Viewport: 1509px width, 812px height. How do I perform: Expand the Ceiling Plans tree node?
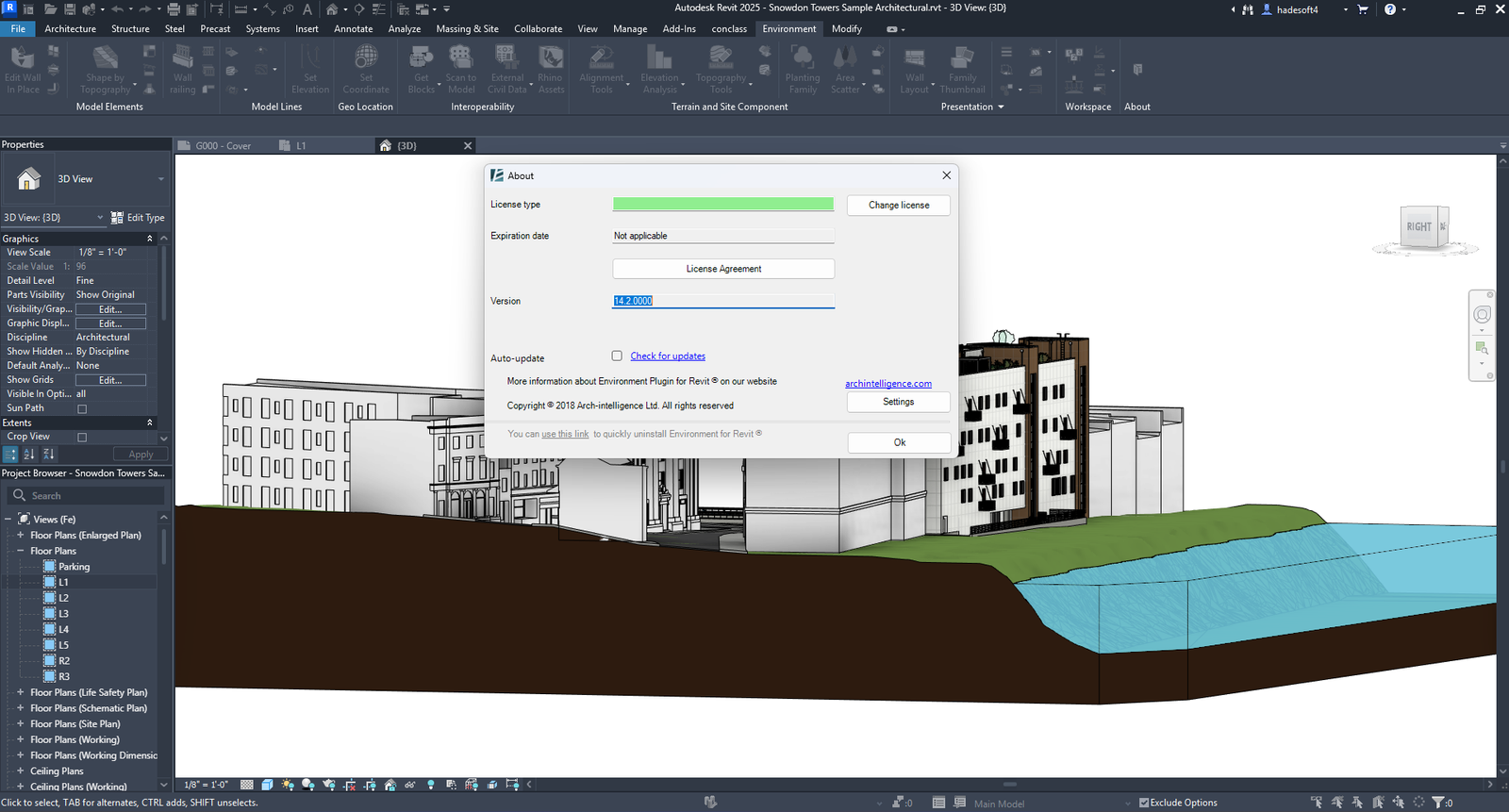click(x=21, y=771)
